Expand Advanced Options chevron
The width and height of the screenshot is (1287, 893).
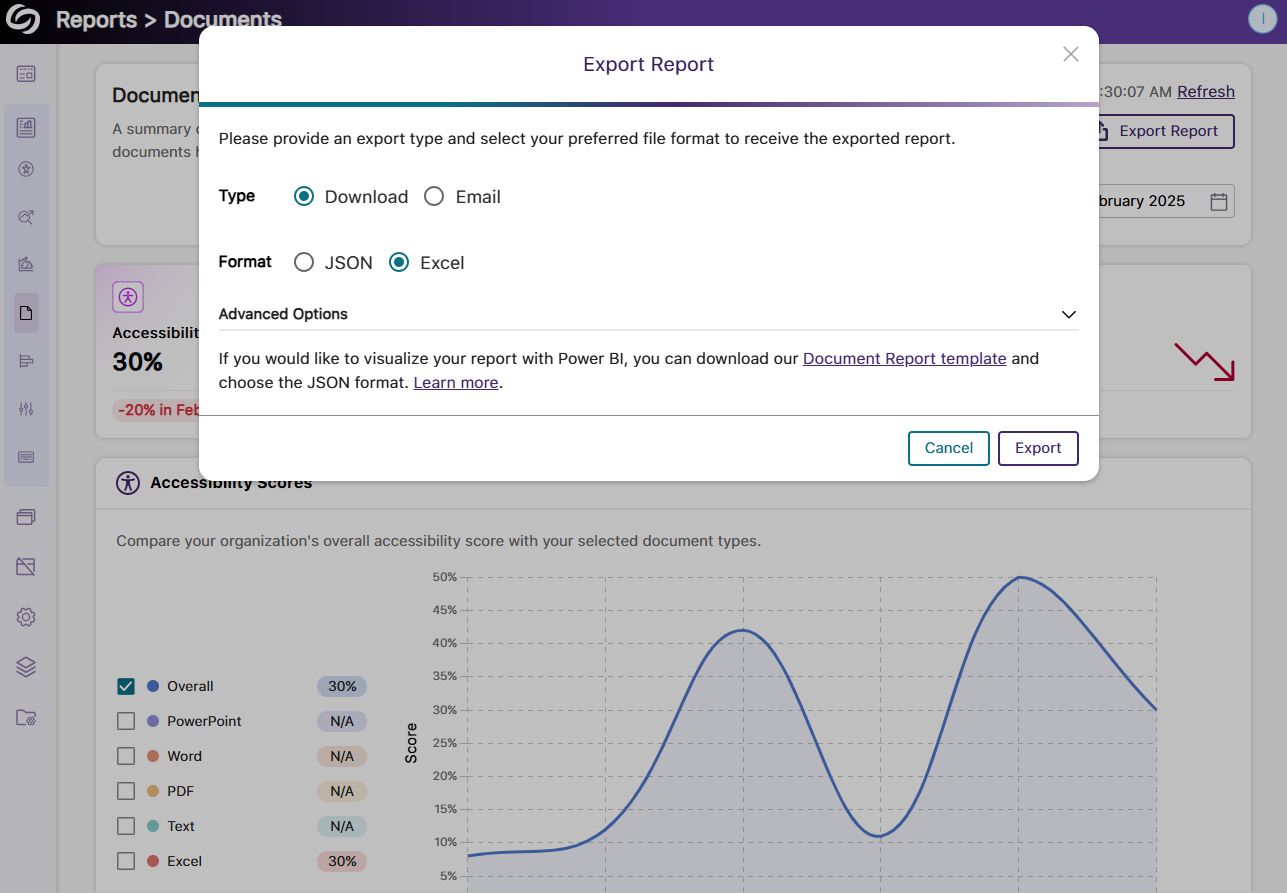coord(1069,314)
